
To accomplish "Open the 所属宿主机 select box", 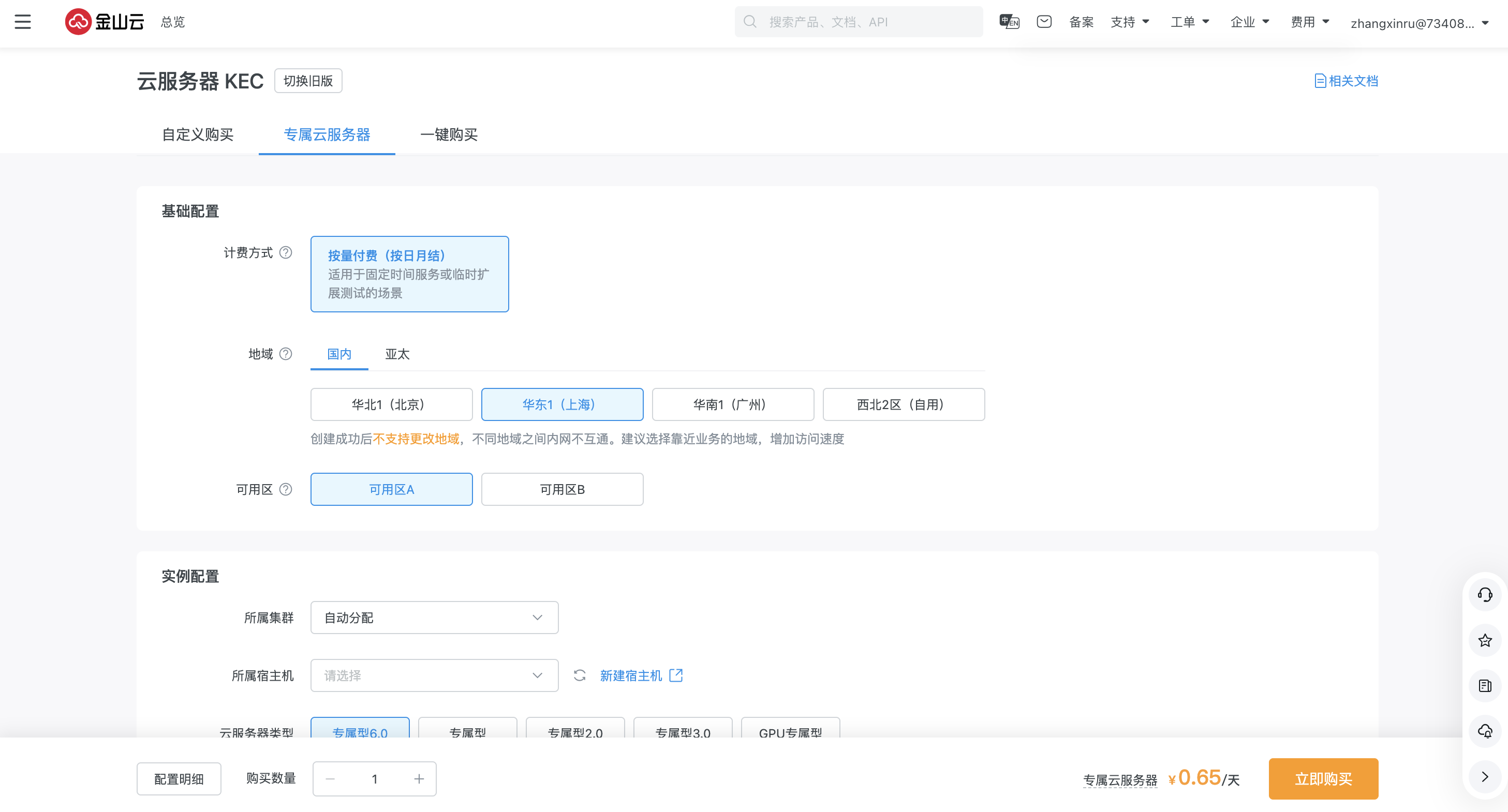I will point(434,675).
